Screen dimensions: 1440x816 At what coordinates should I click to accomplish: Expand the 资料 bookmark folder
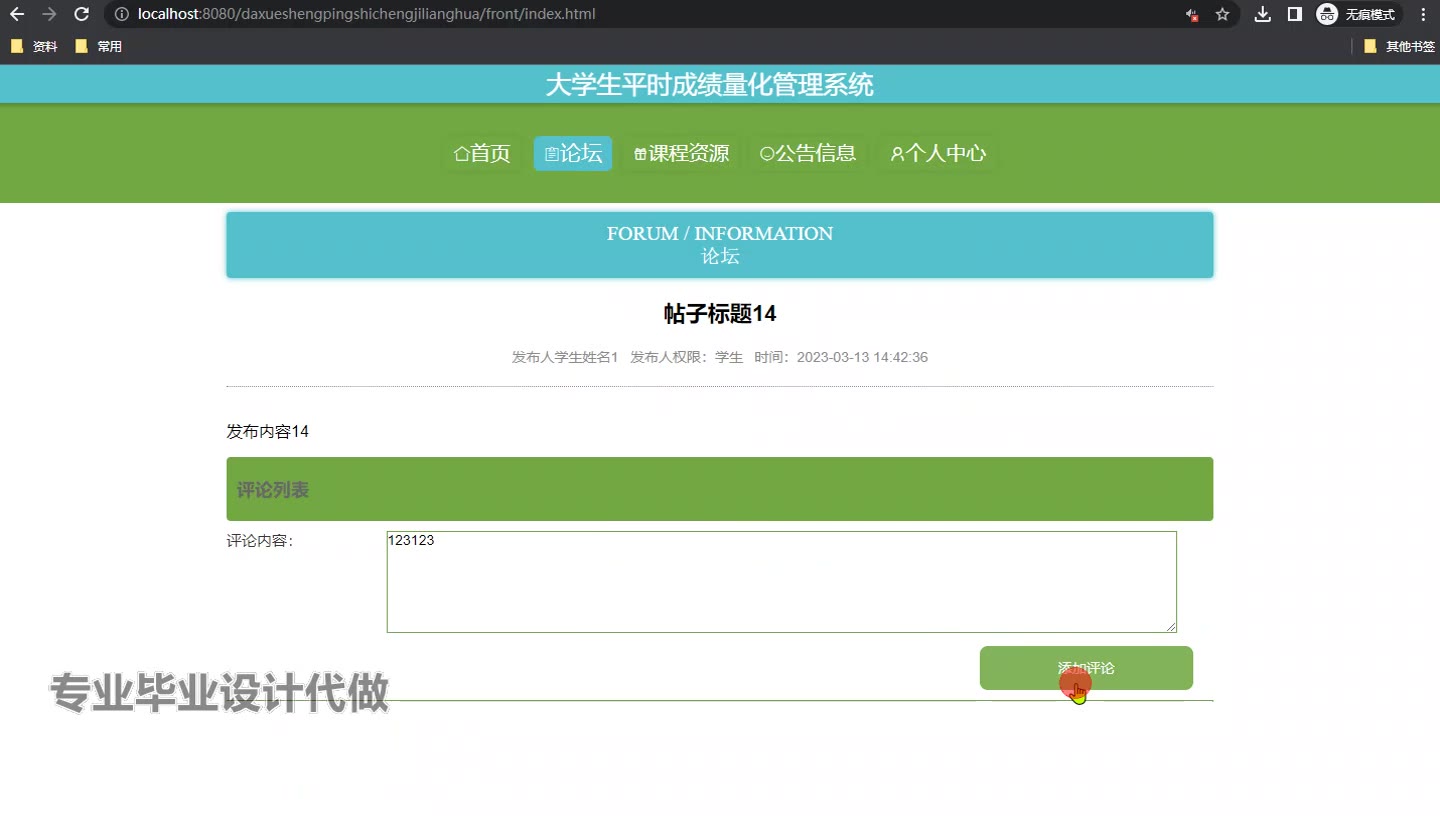tap(35, 46)
